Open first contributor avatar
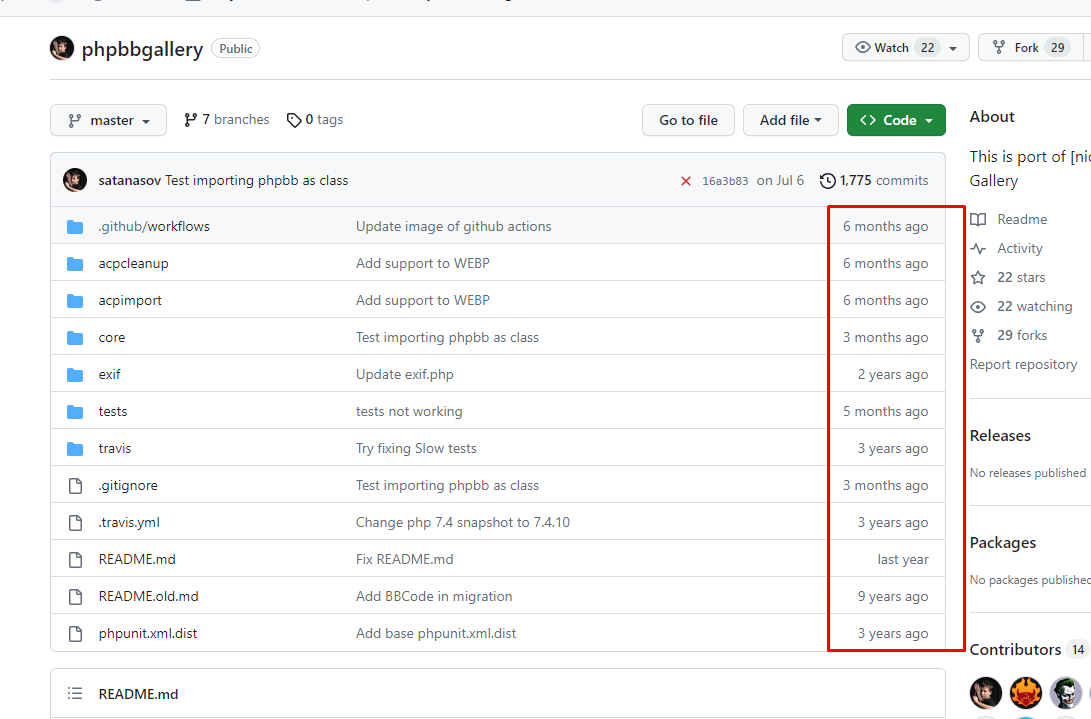The width and height of the screenshot is (1091, 719). click(986, 693)
